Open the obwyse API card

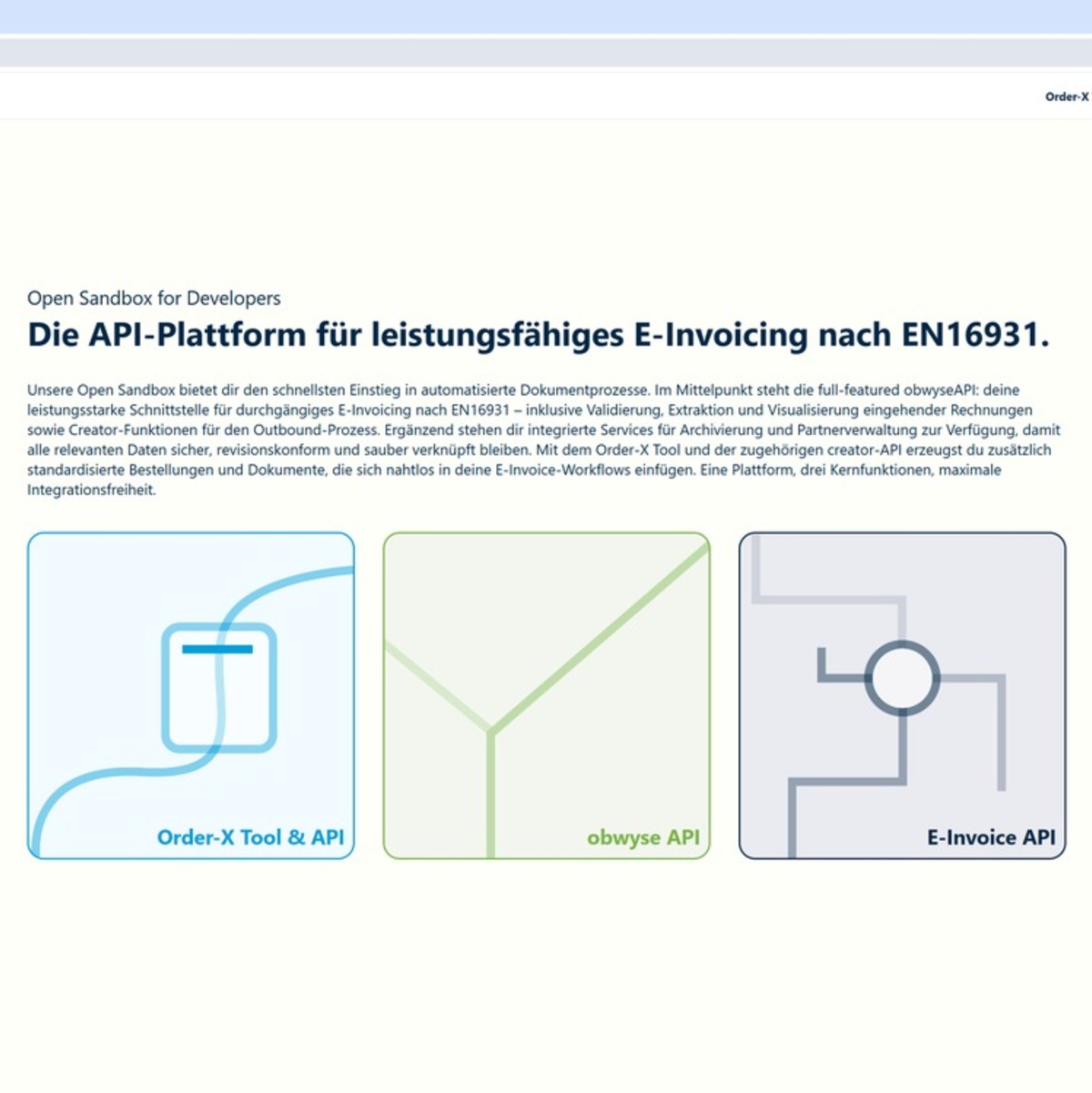pos(546,696)
